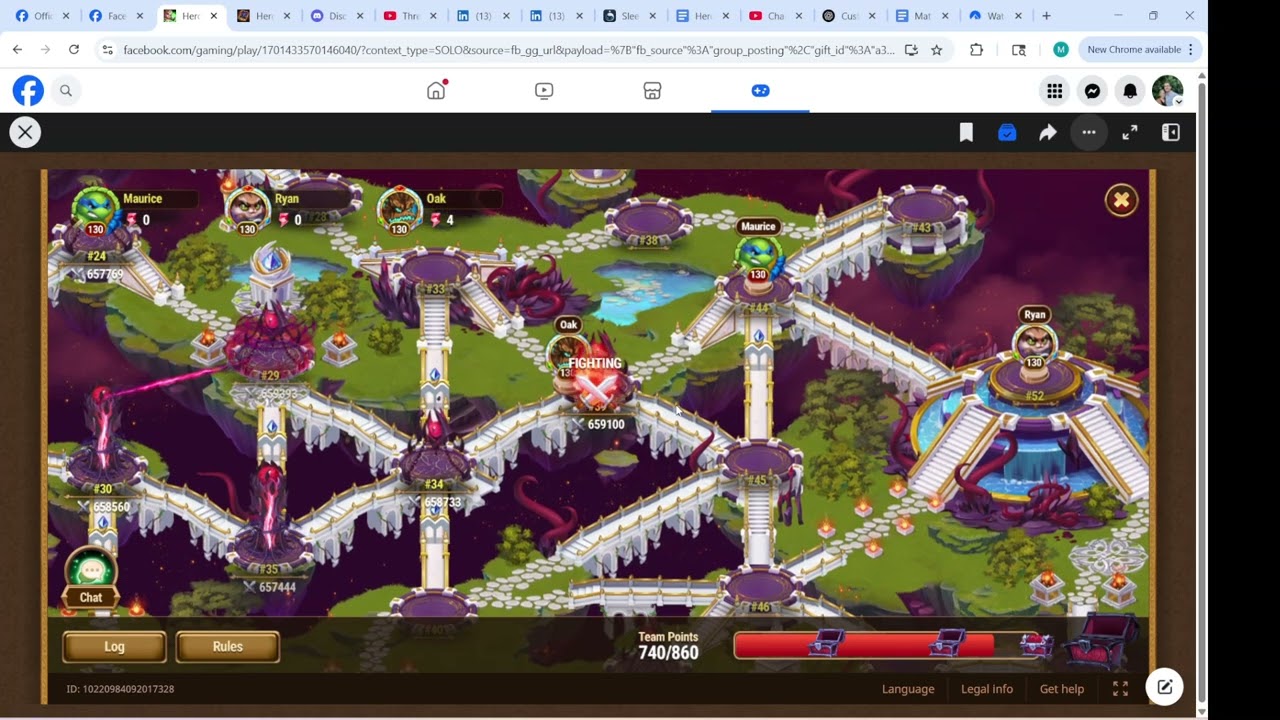Click Ryan's avatar on fountain #52
This screenshot has width=1280, height=720.
click(1035, 344)
